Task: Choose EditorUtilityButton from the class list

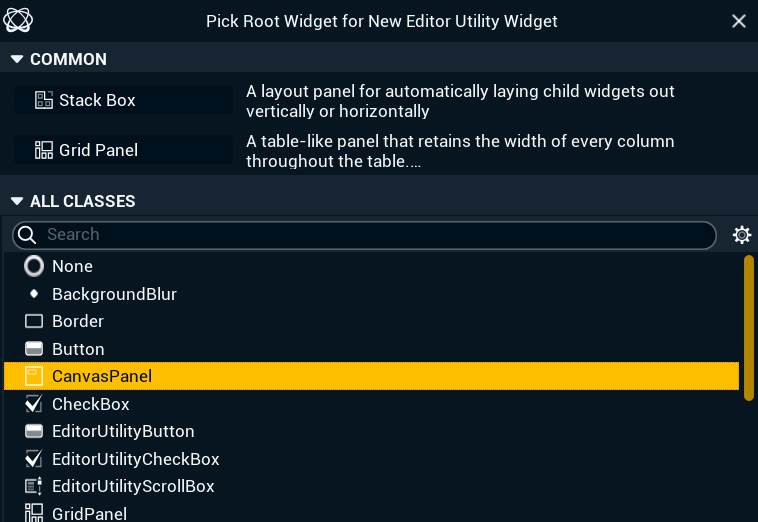Action: pyautogui.click(x=123, y=432)
